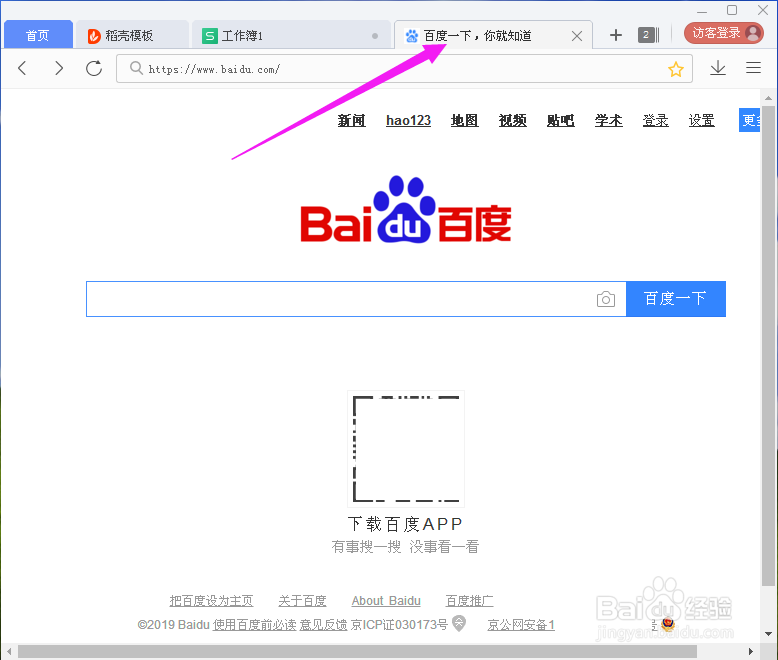
Task: Click the vertical scrollbar thumb
Action: click(x=768, y=345)
